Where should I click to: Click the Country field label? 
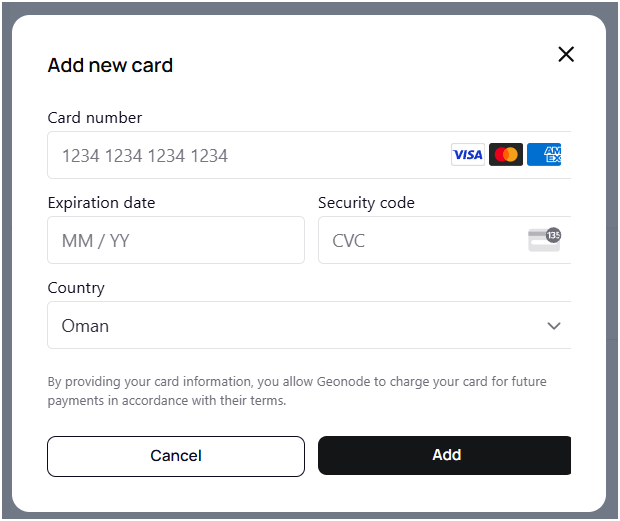tap(76, 287)
